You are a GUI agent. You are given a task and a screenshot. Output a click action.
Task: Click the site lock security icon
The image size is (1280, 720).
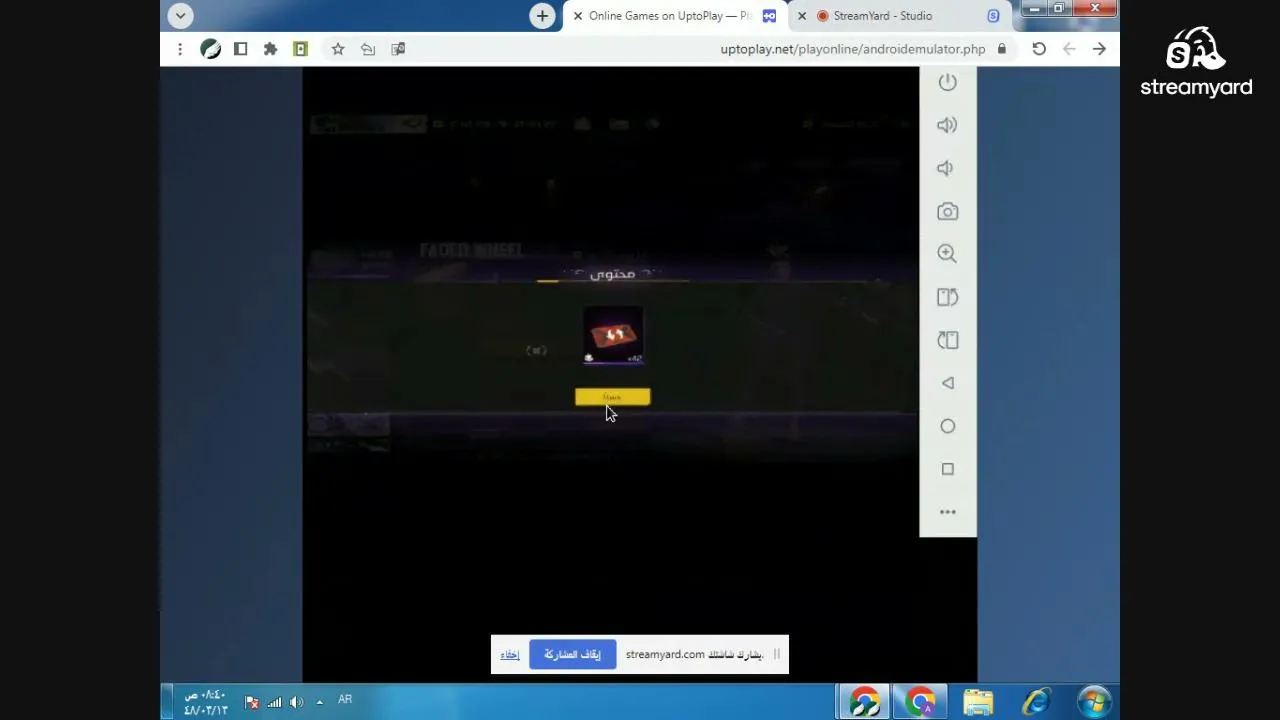[1001, 49]
